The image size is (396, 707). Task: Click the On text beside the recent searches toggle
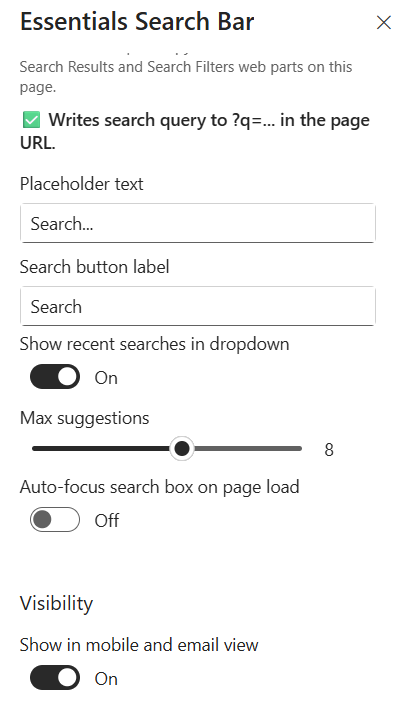point(106,377)
